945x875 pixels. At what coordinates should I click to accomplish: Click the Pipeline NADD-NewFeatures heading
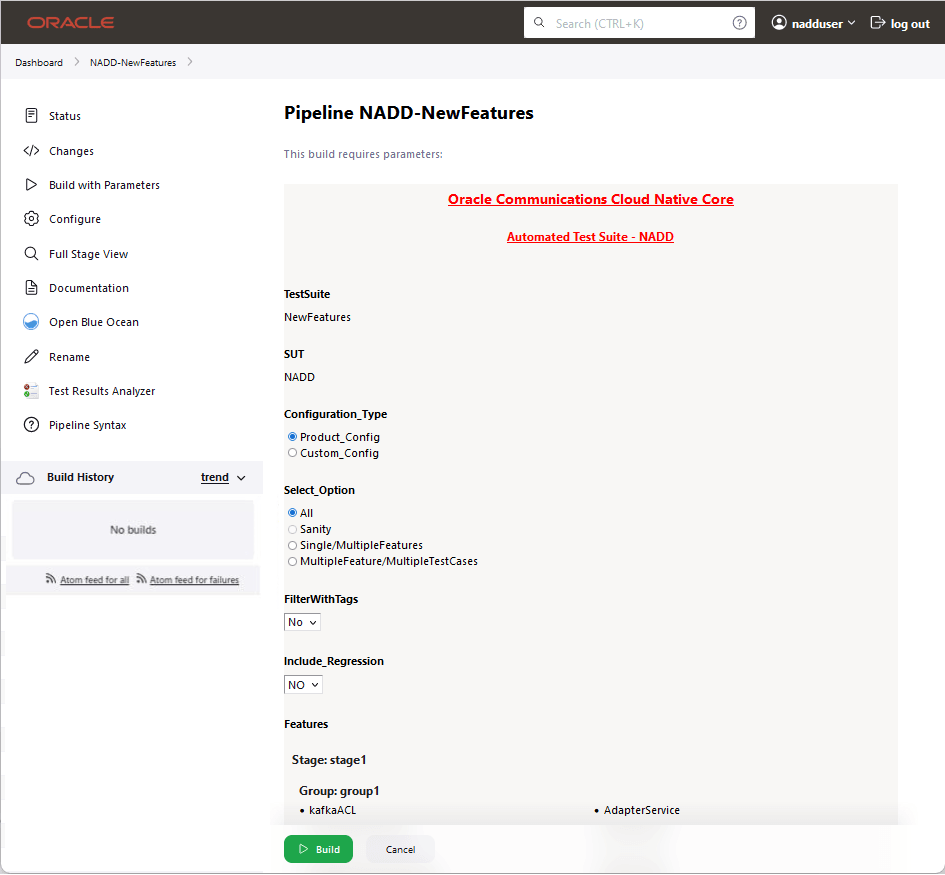pyautogui.click(x=409, y=113)
